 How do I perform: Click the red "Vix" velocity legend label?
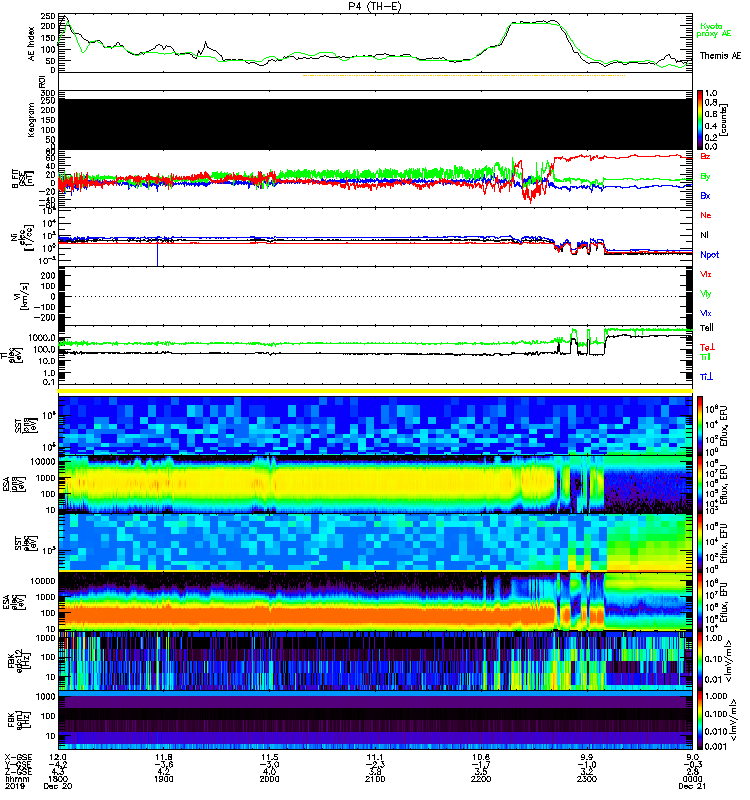click(x=706, y=274)
